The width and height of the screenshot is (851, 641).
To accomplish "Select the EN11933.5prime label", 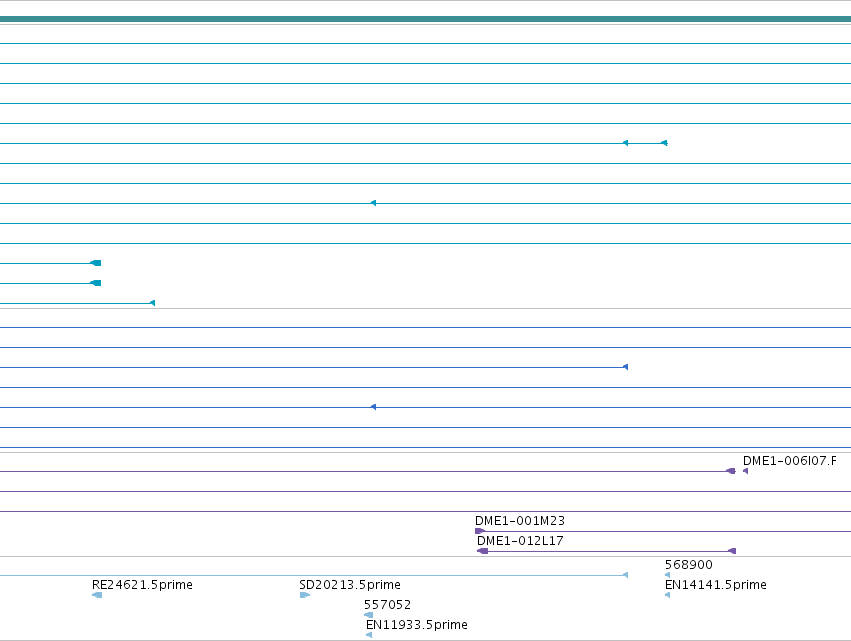I will point(416,625).
